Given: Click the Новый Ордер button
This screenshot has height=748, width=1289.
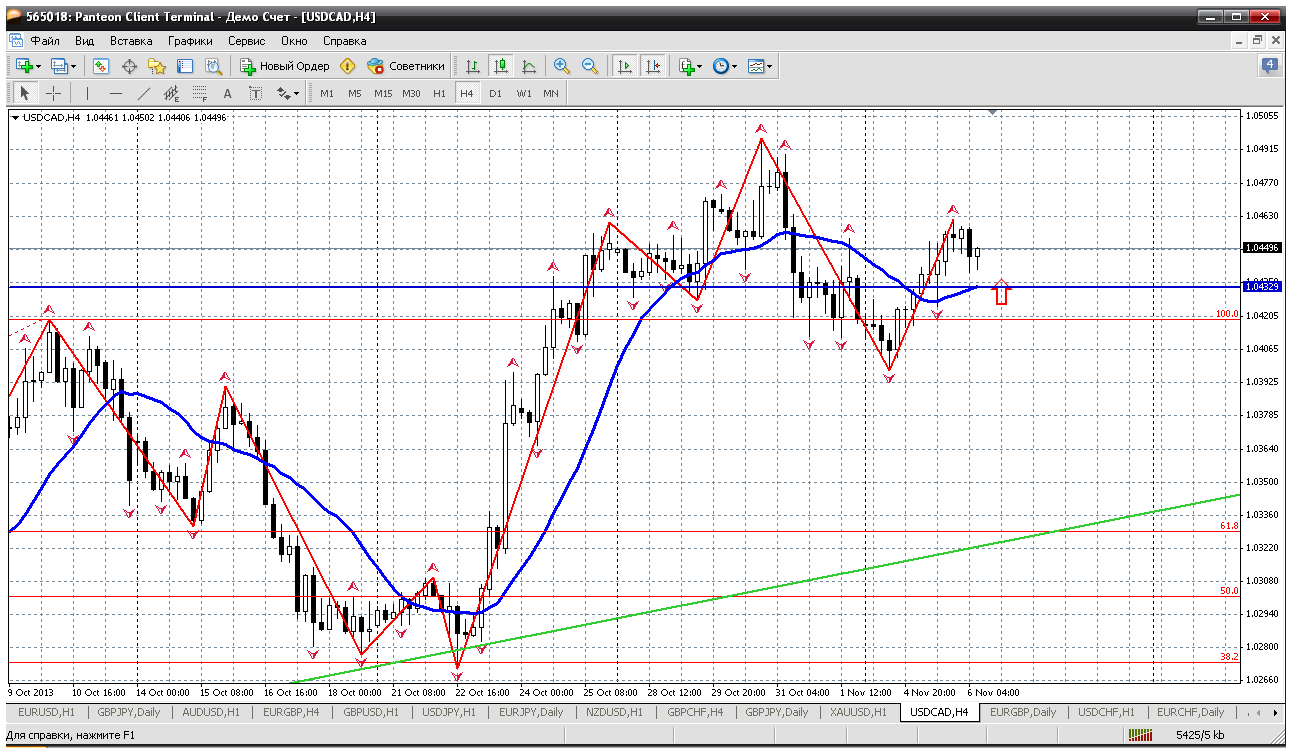Looking at the screenshot, I should coord(285,66).
